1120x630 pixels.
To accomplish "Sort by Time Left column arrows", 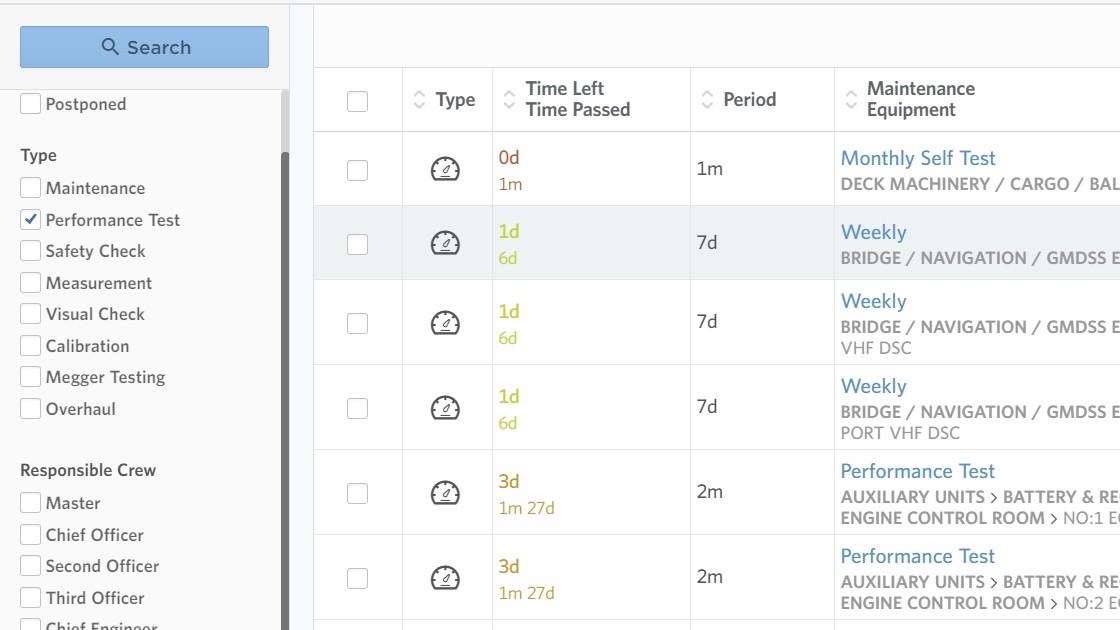I will coord(510,100).
